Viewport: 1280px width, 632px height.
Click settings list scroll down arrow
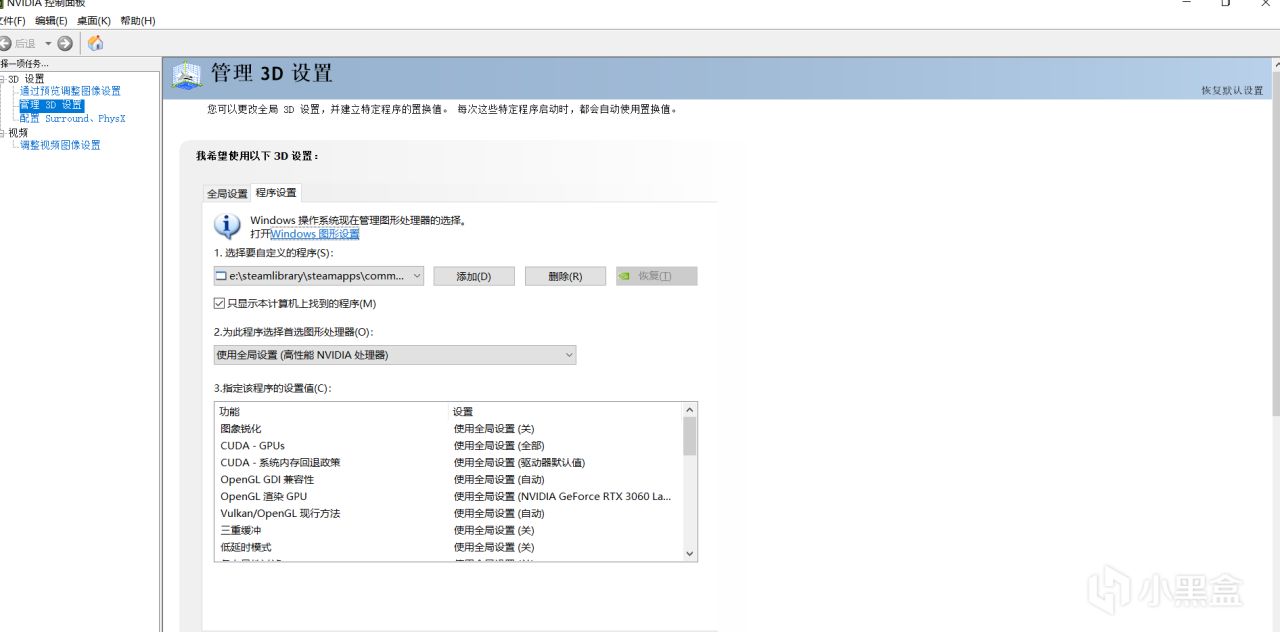pos(689,553)
